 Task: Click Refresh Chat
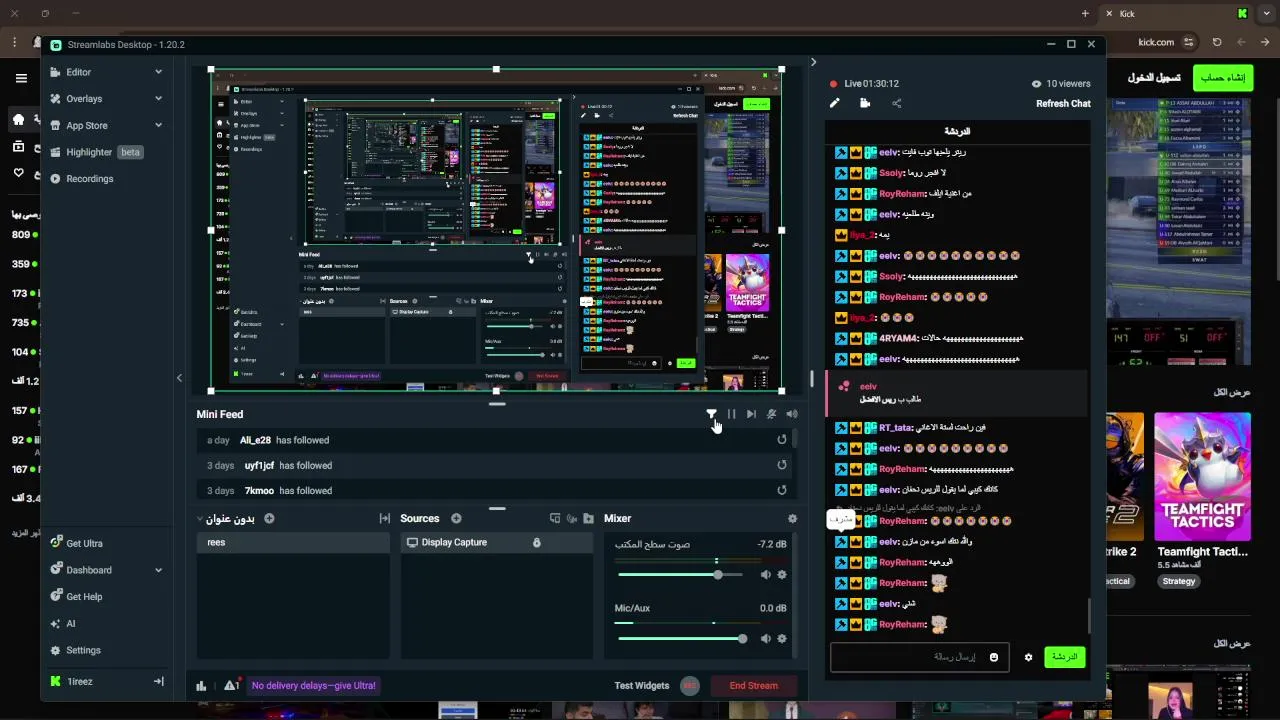(x=1063, y=103)
